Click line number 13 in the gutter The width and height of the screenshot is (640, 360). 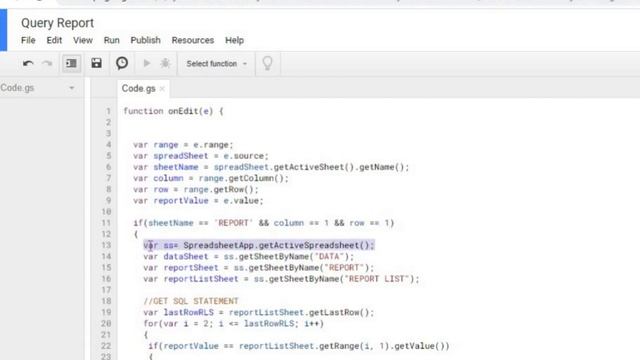click(106, 245)
